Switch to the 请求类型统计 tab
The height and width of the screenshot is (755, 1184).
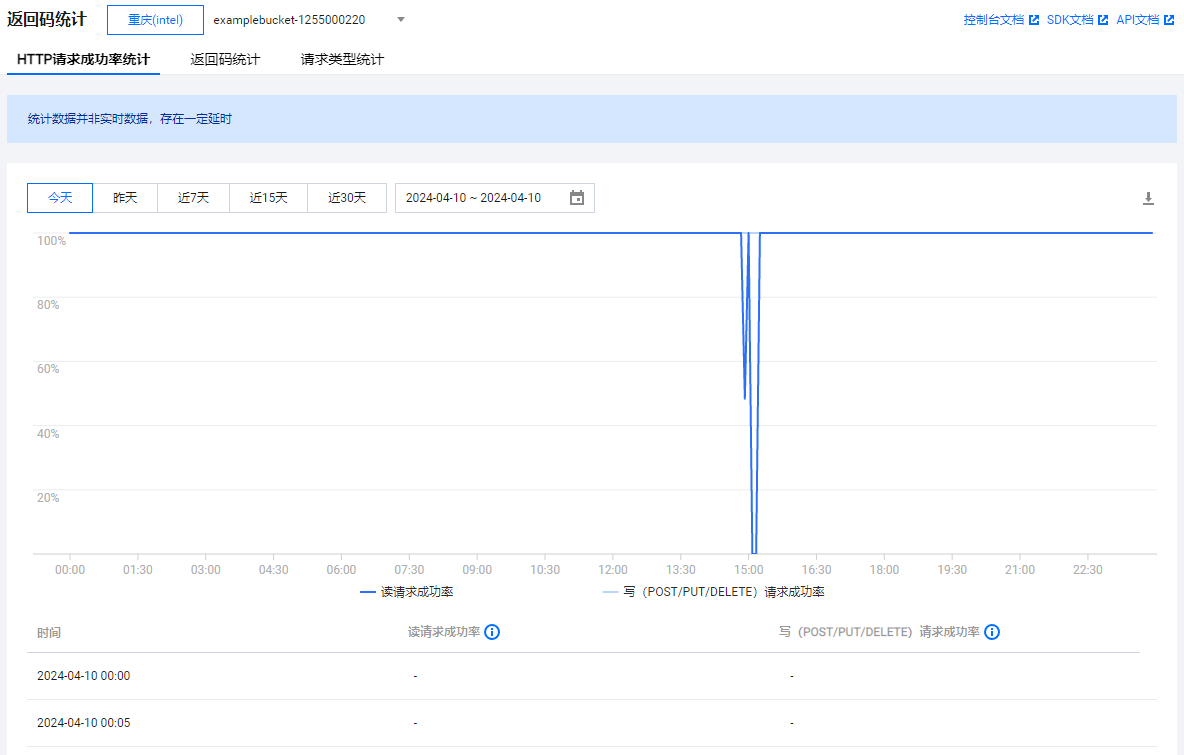click(342, 59)
